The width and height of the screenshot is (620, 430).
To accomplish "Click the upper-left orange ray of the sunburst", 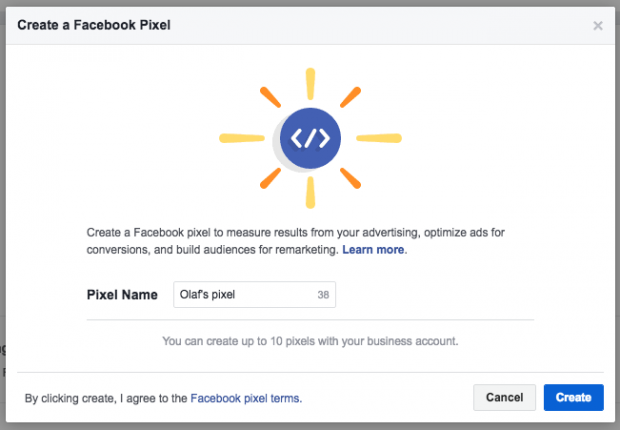I will (270, 97).
